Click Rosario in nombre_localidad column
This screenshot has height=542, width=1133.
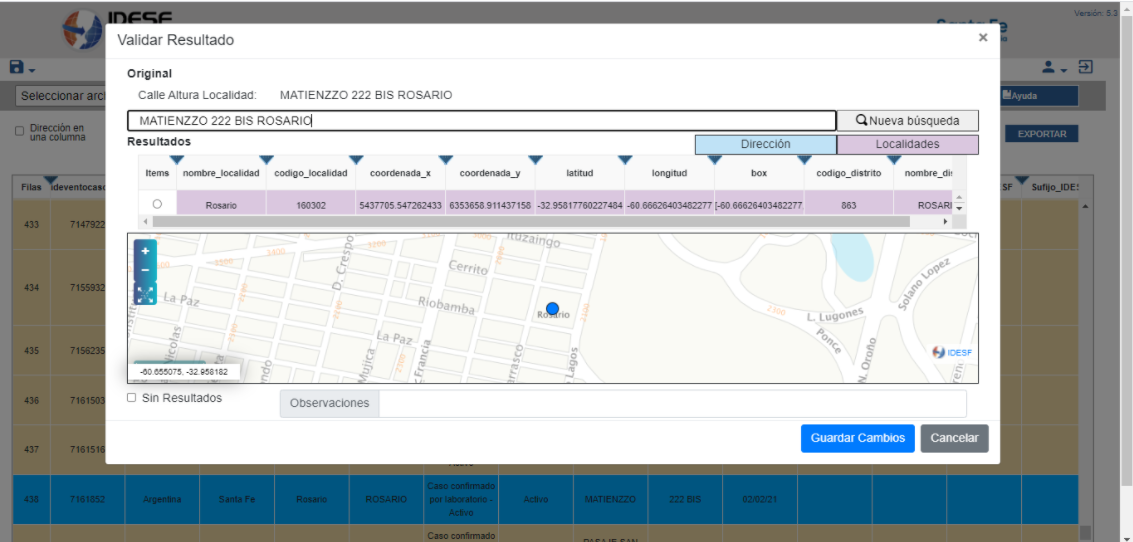(x=221, y=205)
